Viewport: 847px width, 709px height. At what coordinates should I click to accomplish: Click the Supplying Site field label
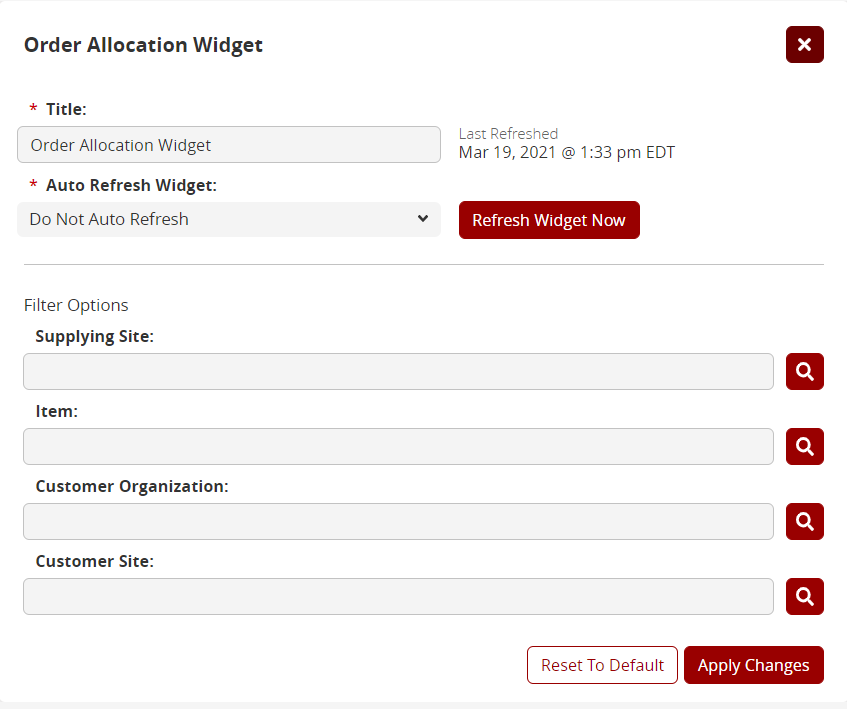[x=94, y=337]
